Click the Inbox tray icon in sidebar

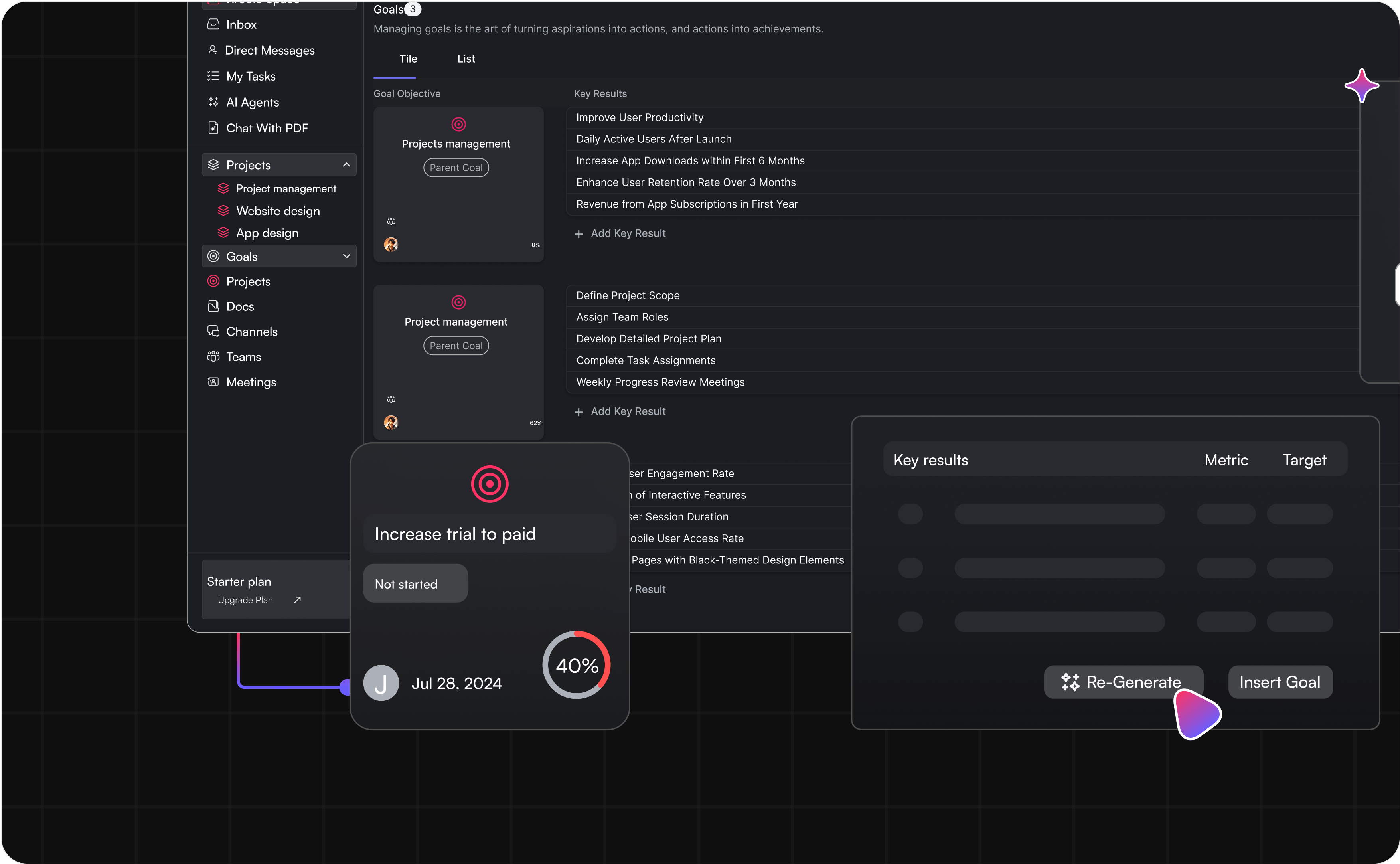point(213,24)
